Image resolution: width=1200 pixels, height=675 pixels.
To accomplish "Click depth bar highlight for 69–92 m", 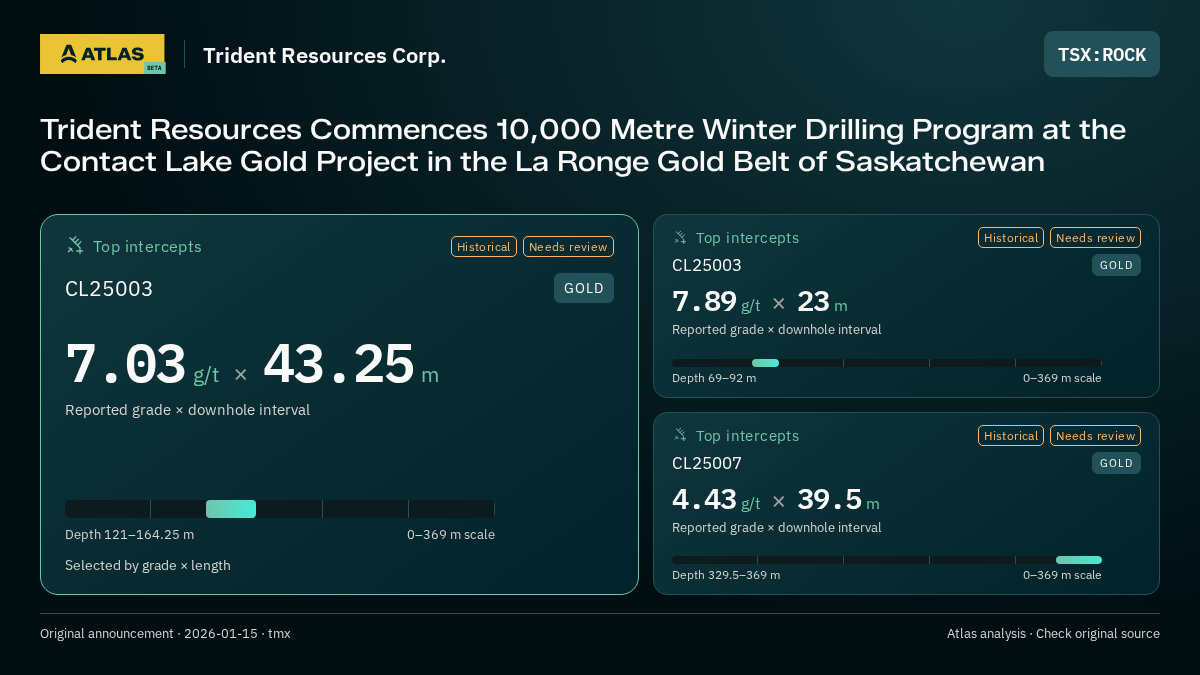I will [765, 363].
